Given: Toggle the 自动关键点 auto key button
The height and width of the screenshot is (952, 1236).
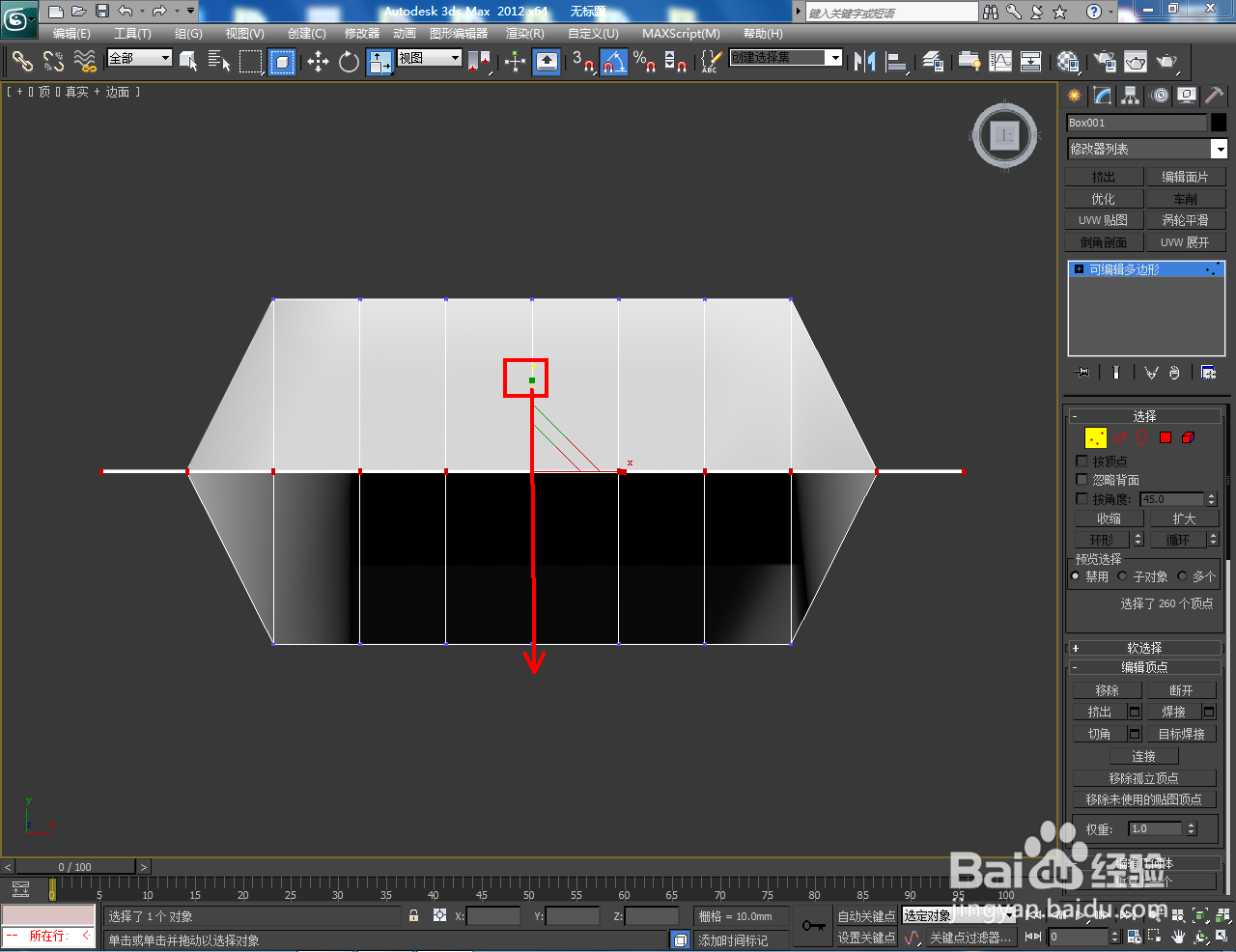Looking at the screenshot, I should pos(866,916).
